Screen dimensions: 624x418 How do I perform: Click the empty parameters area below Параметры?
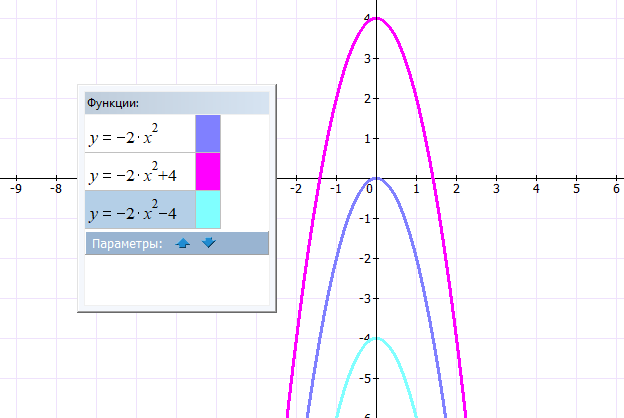(177, 281)
